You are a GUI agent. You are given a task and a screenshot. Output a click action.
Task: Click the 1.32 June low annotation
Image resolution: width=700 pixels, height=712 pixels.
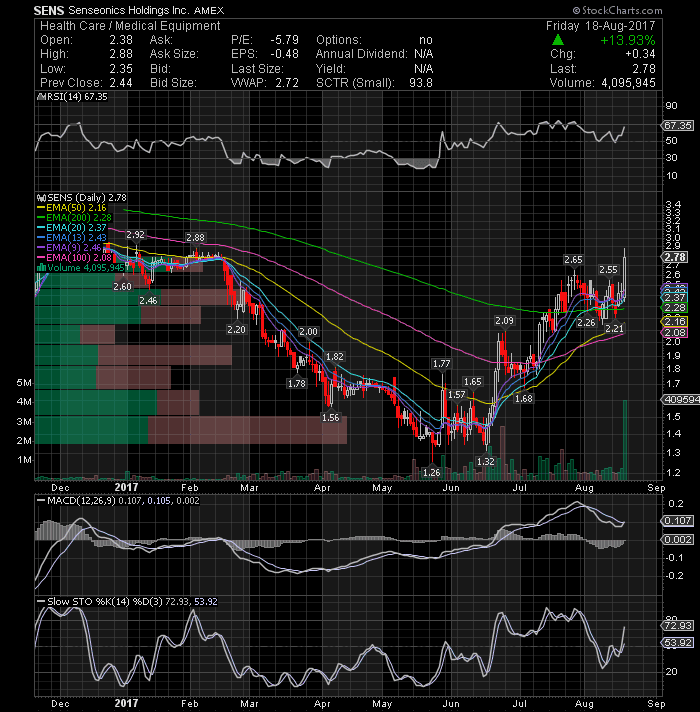coord(486,461)
